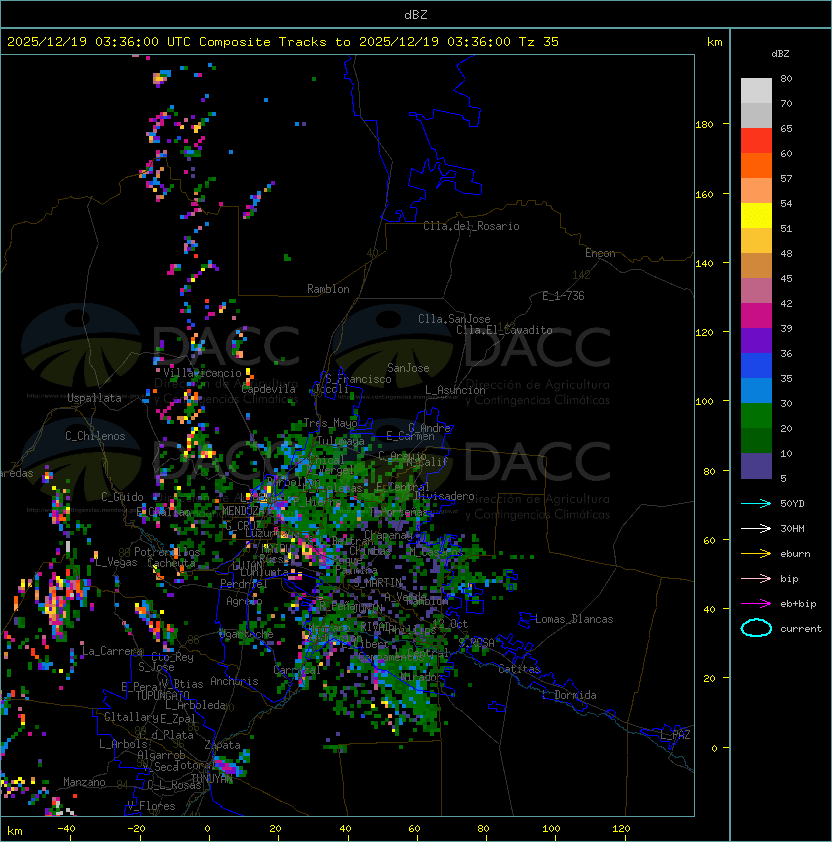Viewport: 832px width, 842px height.
Task: Click the C_Chilenos label
Action: (x=95, y=436)
